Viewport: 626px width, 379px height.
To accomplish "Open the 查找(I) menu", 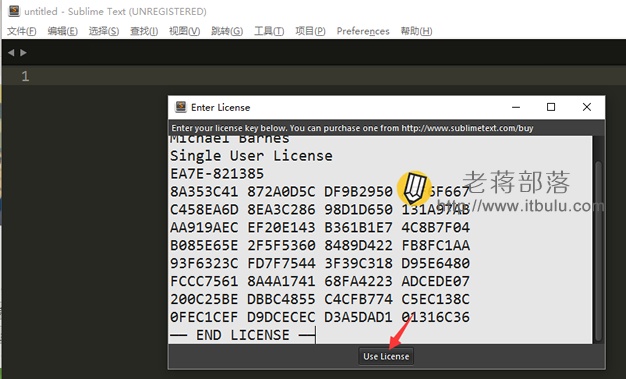I will point(144,31).
